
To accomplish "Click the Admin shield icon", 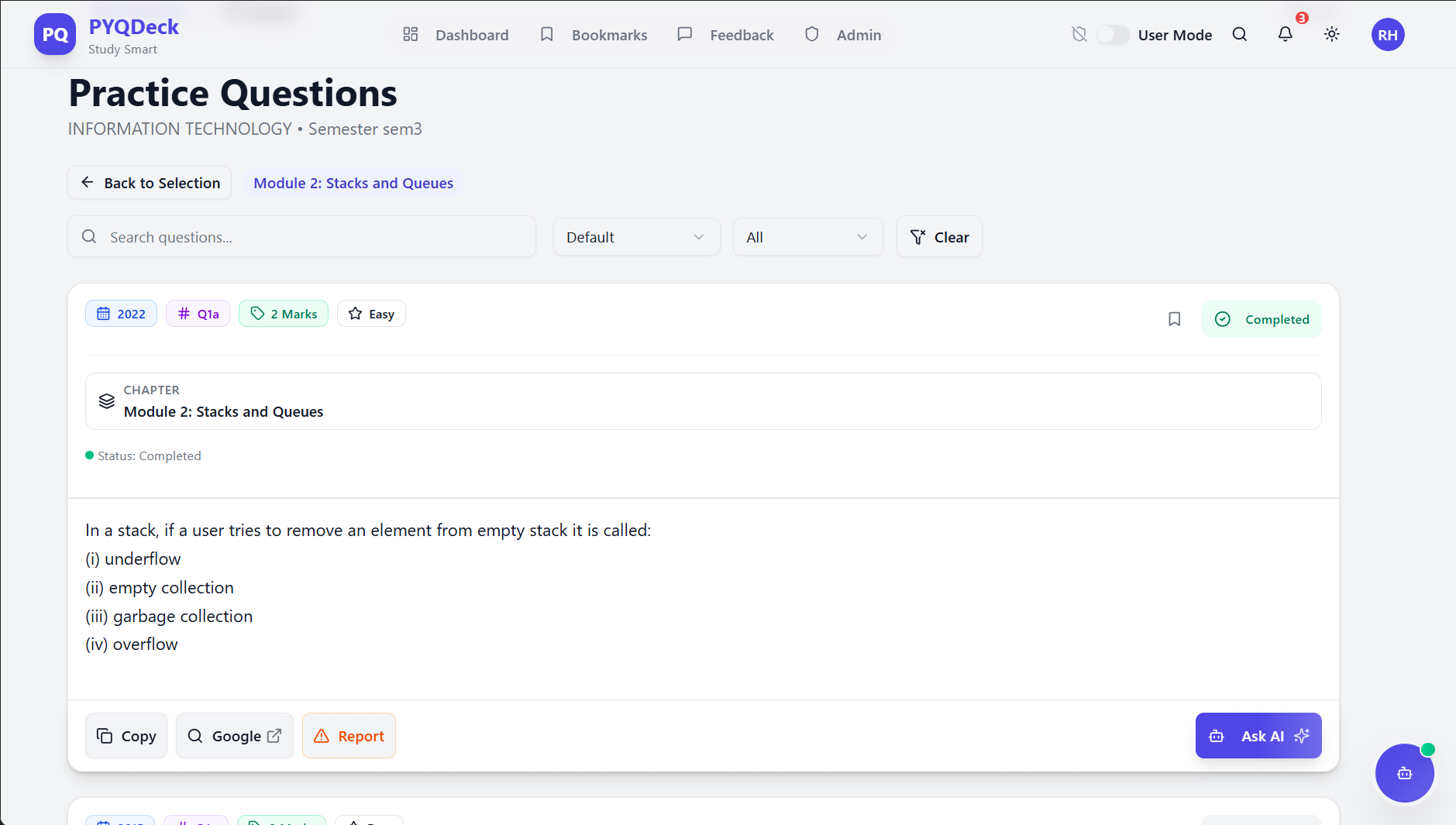I will (811, 34).
